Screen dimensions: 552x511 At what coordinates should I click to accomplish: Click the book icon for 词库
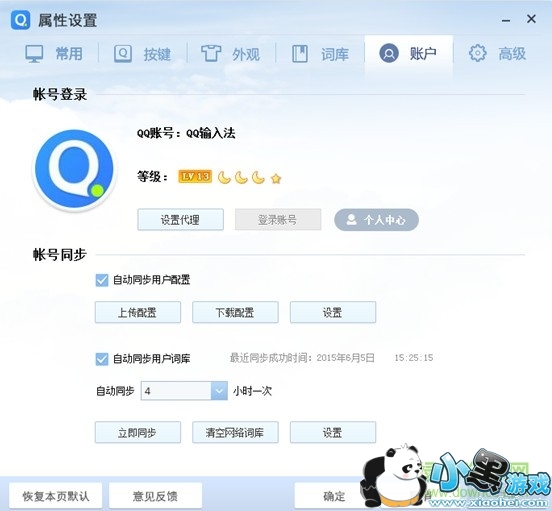pos(300,54)
